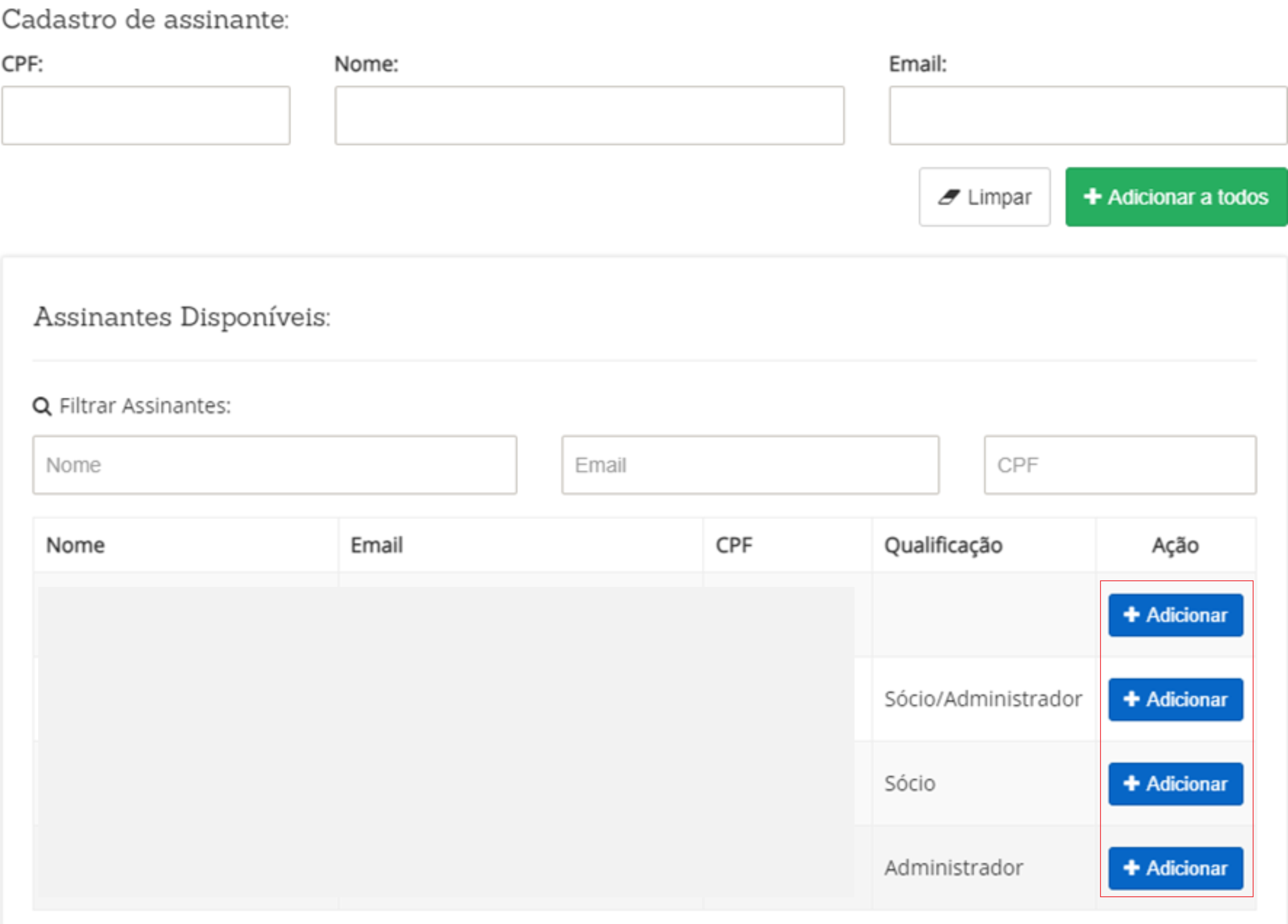Click plus icon on Sócio/Administrador row Adicionar
Image resolution: width=1288 pixels, height=924 pixels.
(1131, 699)
